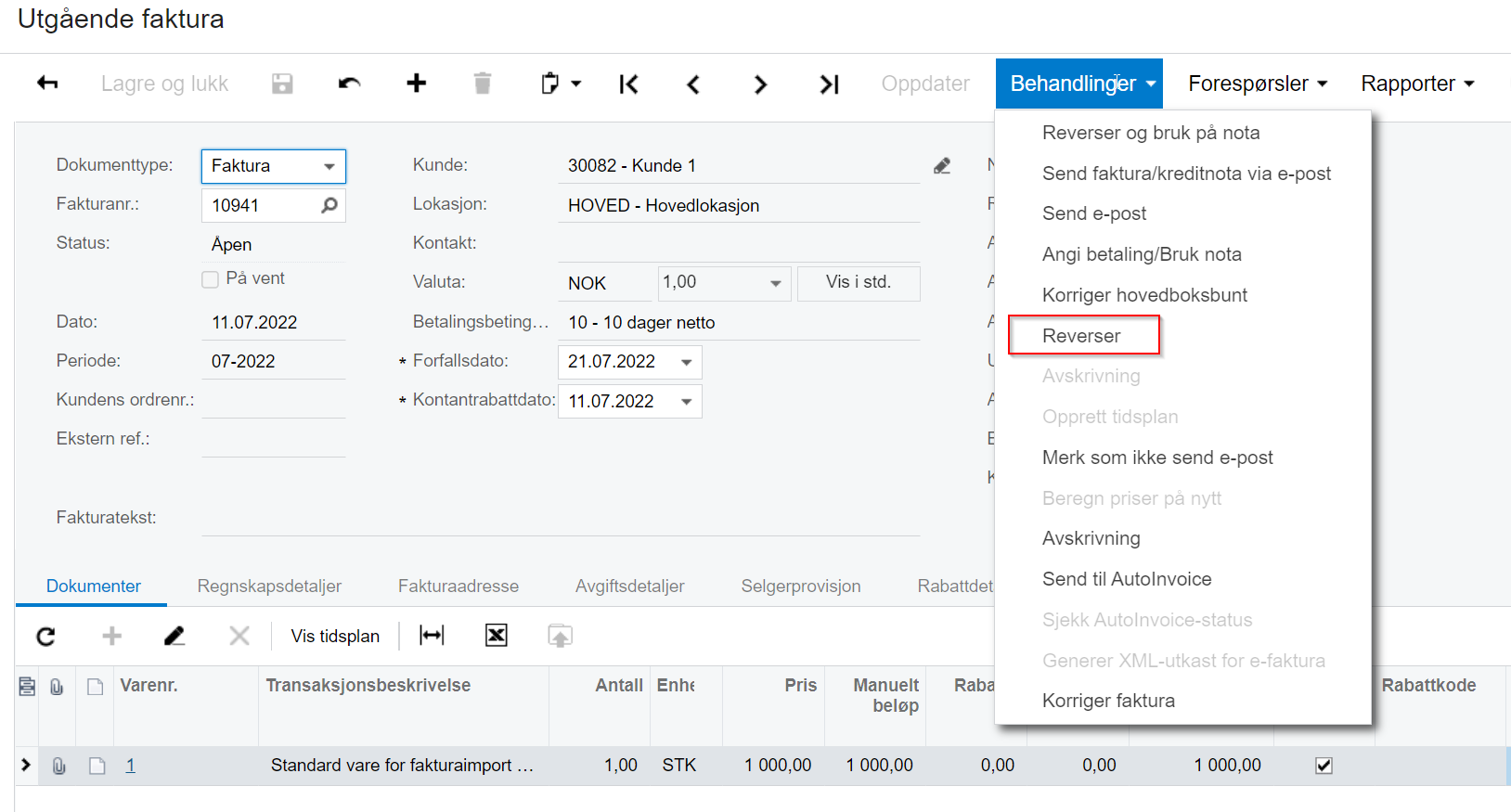Viewport: 1511px width, 812px height.
Task: Select Reverser from the Behandlinger menu
Action: coord(1081,336)
